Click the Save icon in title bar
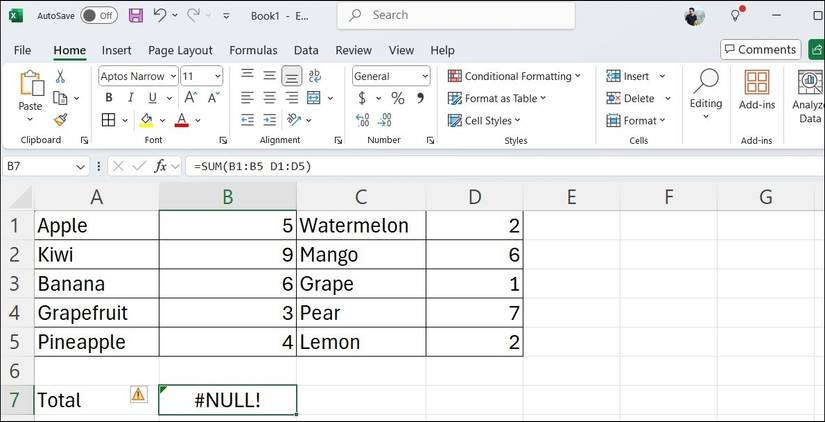The height and width of the screenshot is (422, 825). (135, 16)
